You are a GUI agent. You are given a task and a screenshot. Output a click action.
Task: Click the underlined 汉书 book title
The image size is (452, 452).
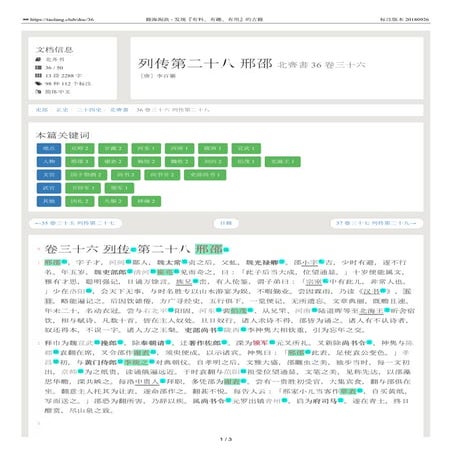[372, 291]
